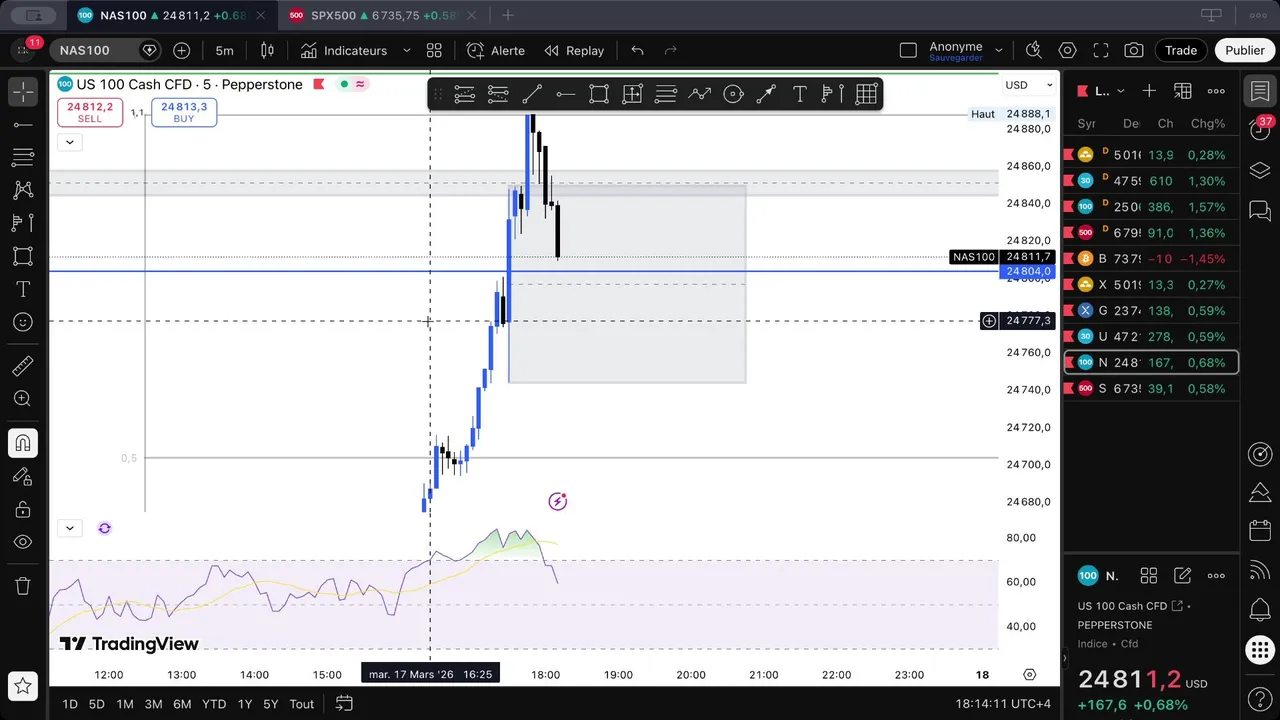Select long position tool in floating toolbar
The width and height of the screenshot is (1280, 720).
[633, 94]
